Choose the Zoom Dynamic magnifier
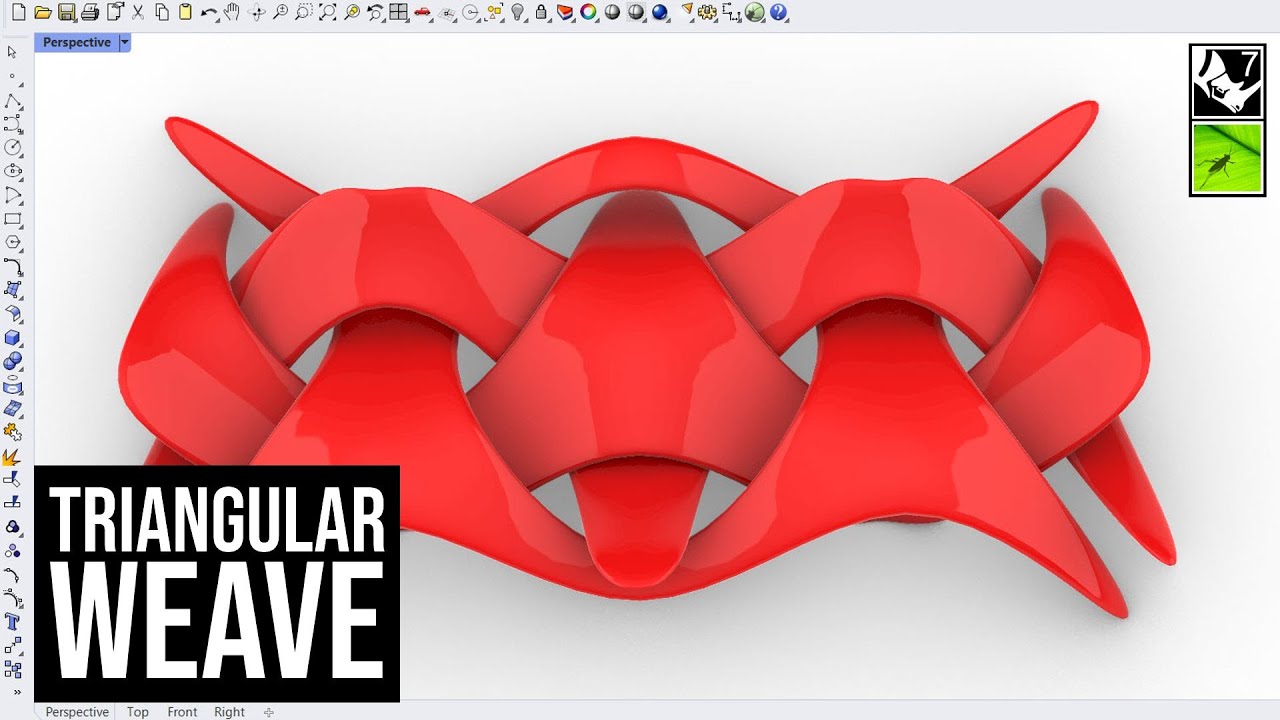This screenshot has width=1280, height=720. 280,12
